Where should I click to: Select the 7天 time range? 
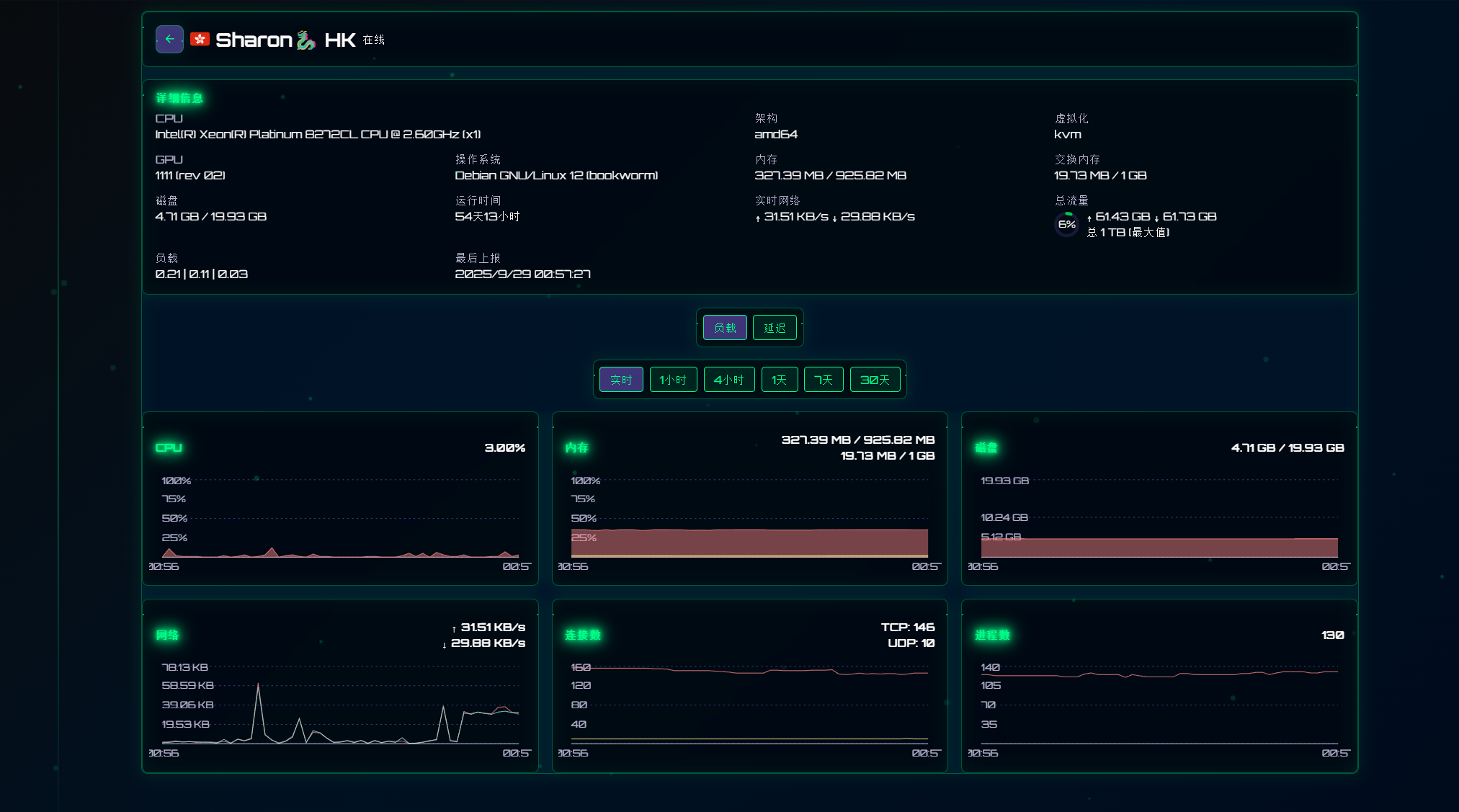[823, 380]
